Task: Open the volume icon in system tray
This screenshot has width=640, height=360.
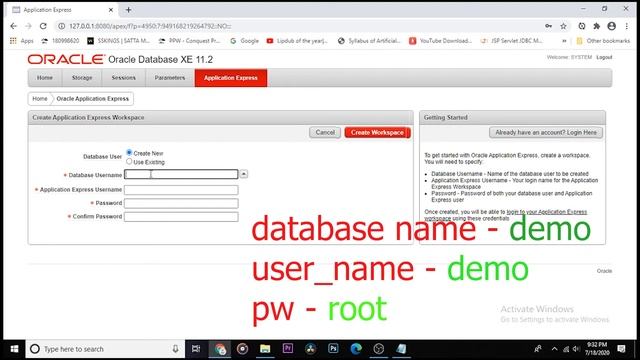Action: click(576, 349)
